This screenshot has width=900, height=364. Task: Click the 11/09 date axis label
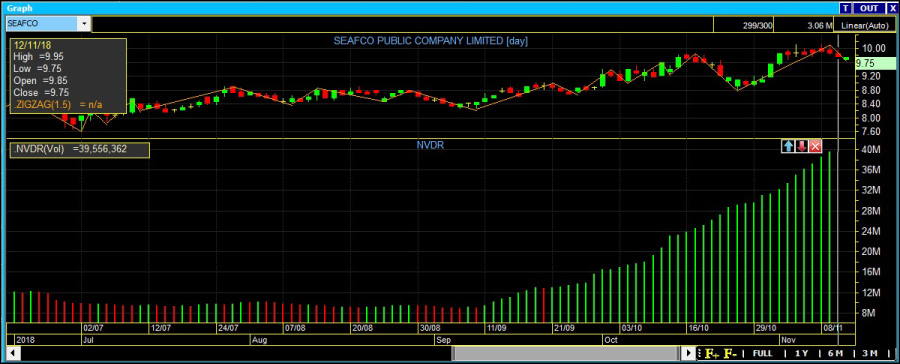[x=496, y=328]
